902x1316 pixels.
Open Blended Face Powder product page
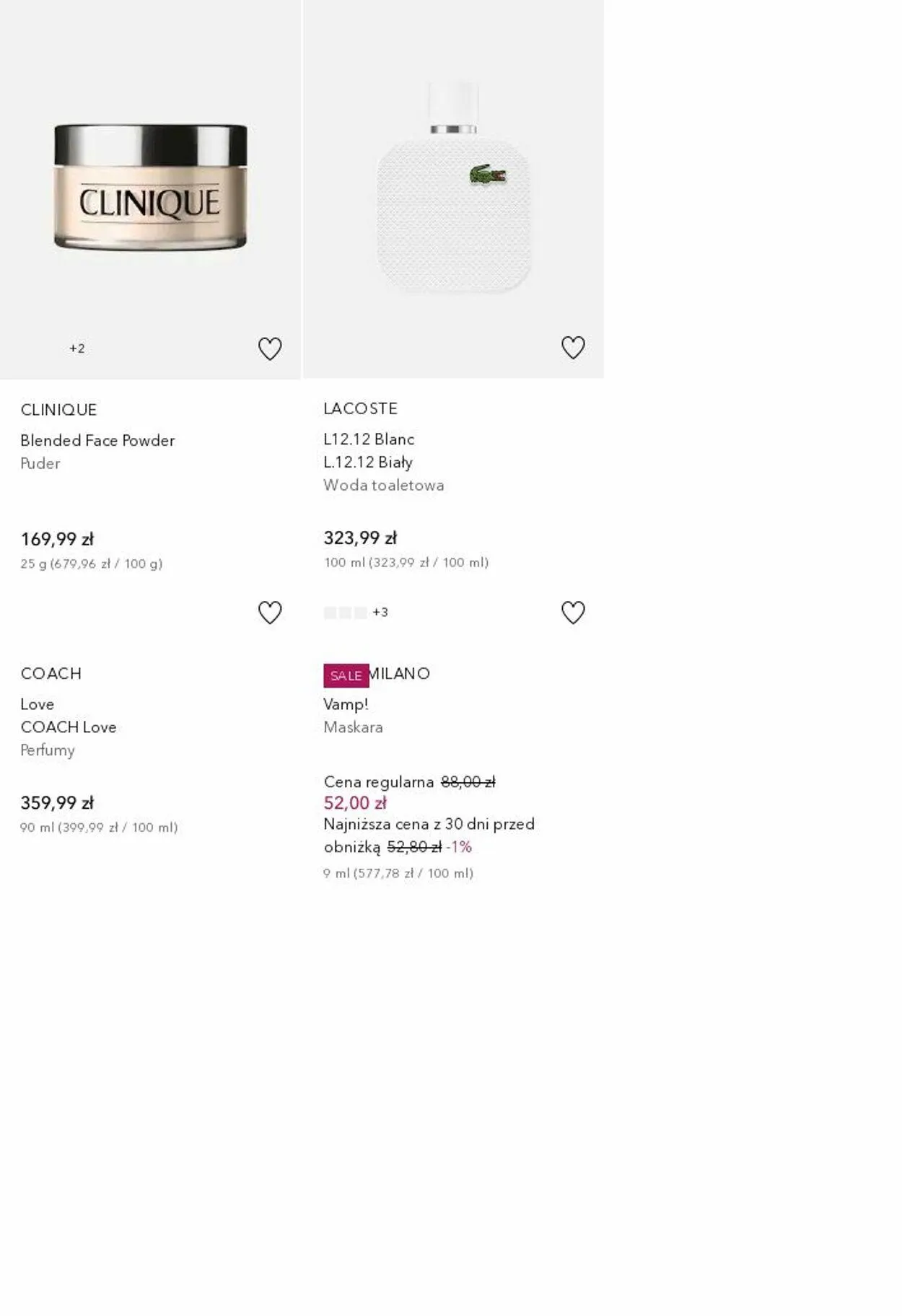click(97, 440)
